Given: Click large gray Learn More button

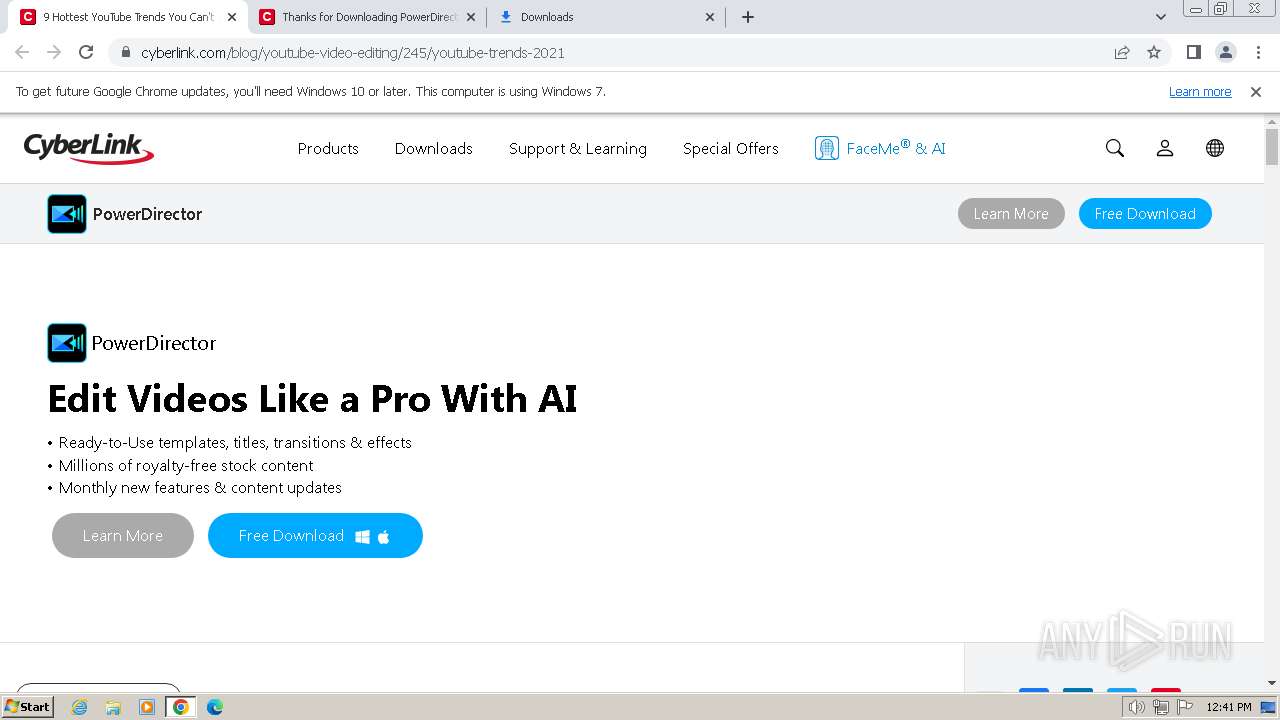Looking at the screenshot, I should [123, 536].
